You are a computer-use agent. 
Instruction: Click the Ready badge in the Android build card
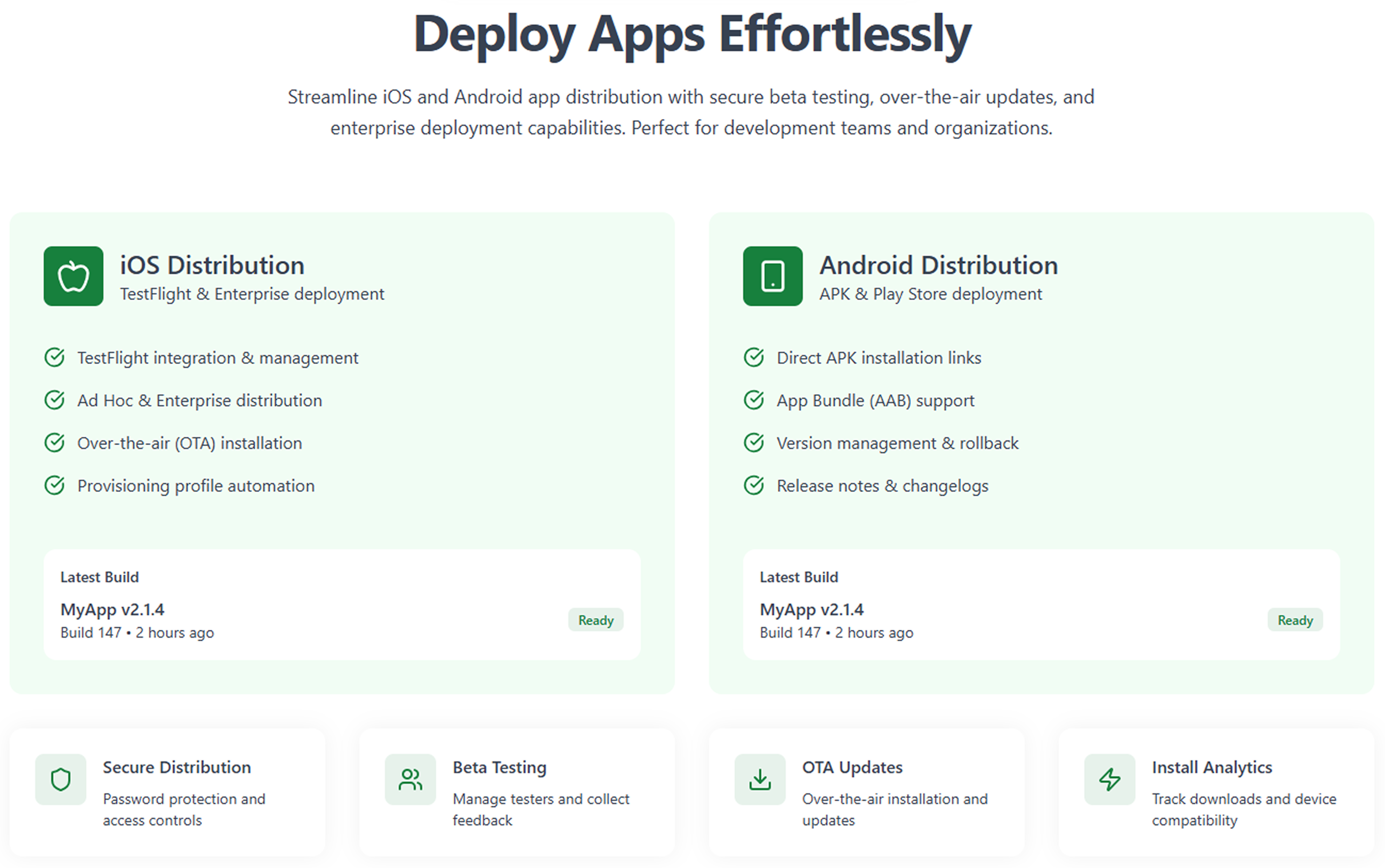[1295, 620]
